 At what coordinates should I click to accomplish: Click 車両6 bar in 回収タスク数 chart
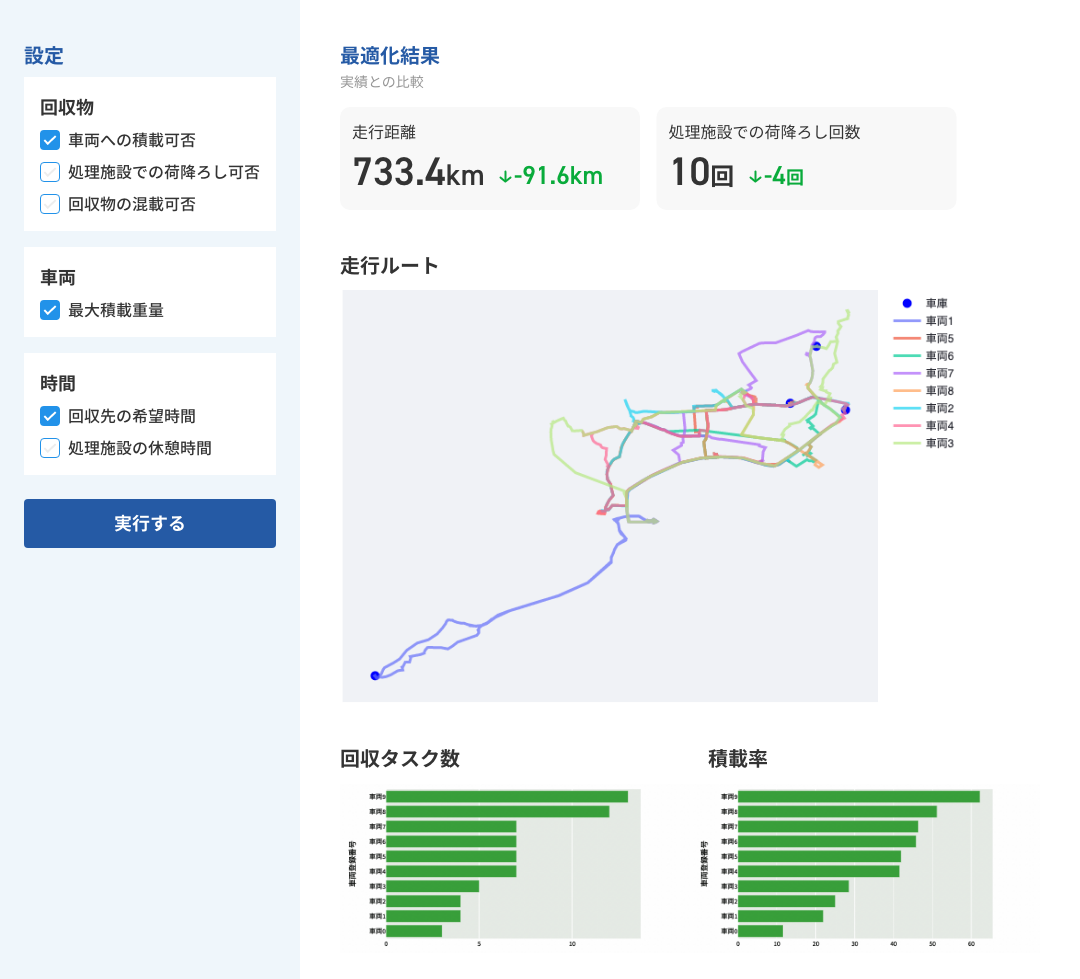(451, 841)
